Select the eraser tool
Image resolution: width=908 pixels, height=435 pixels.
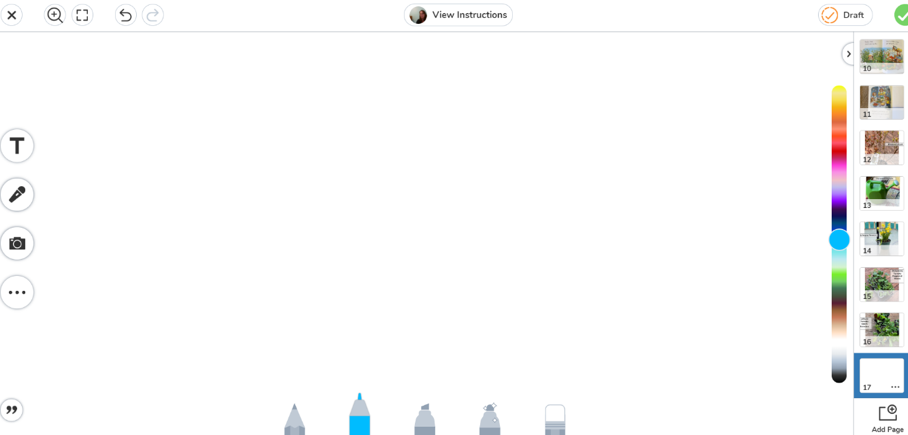click(x=555, y=419)
